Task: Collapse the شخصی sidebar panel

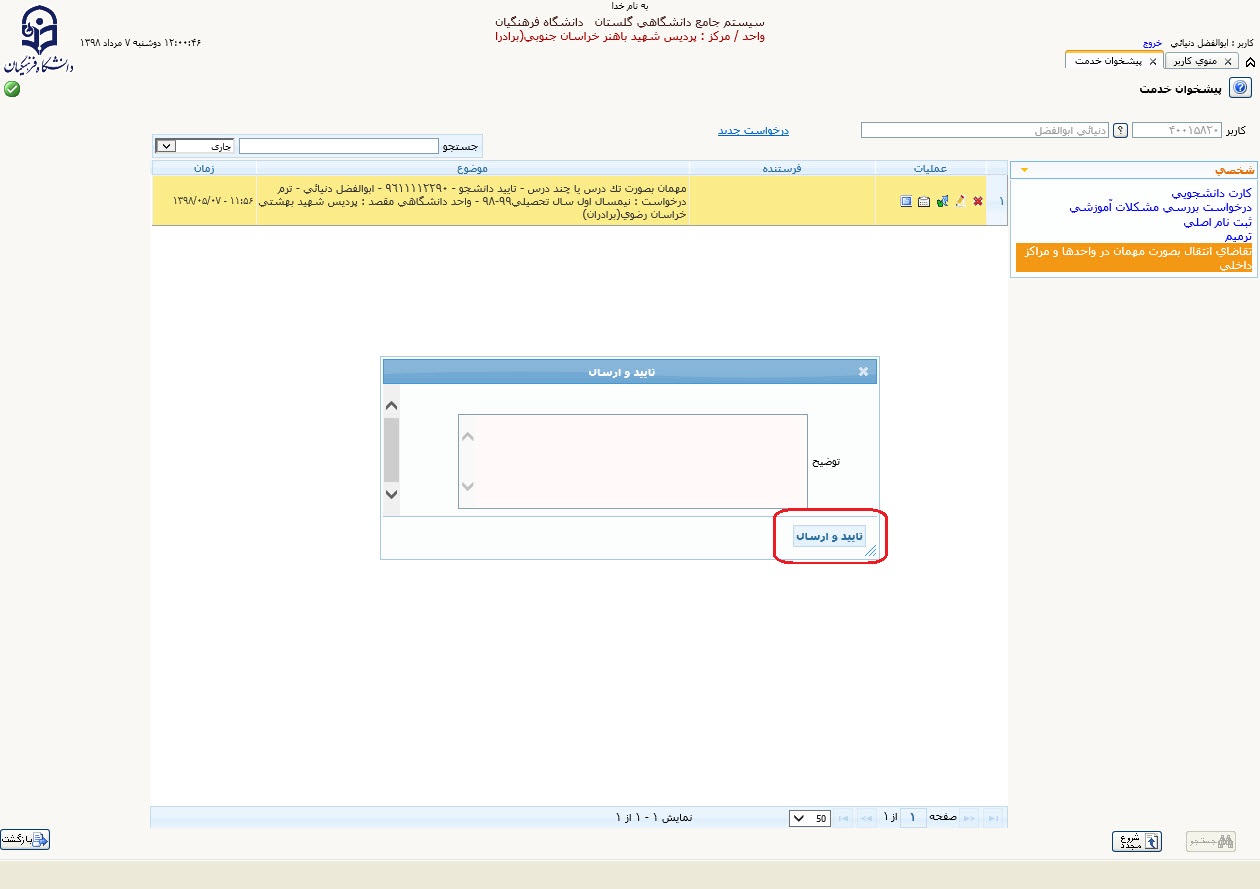Action: [x=1023, y=170]
